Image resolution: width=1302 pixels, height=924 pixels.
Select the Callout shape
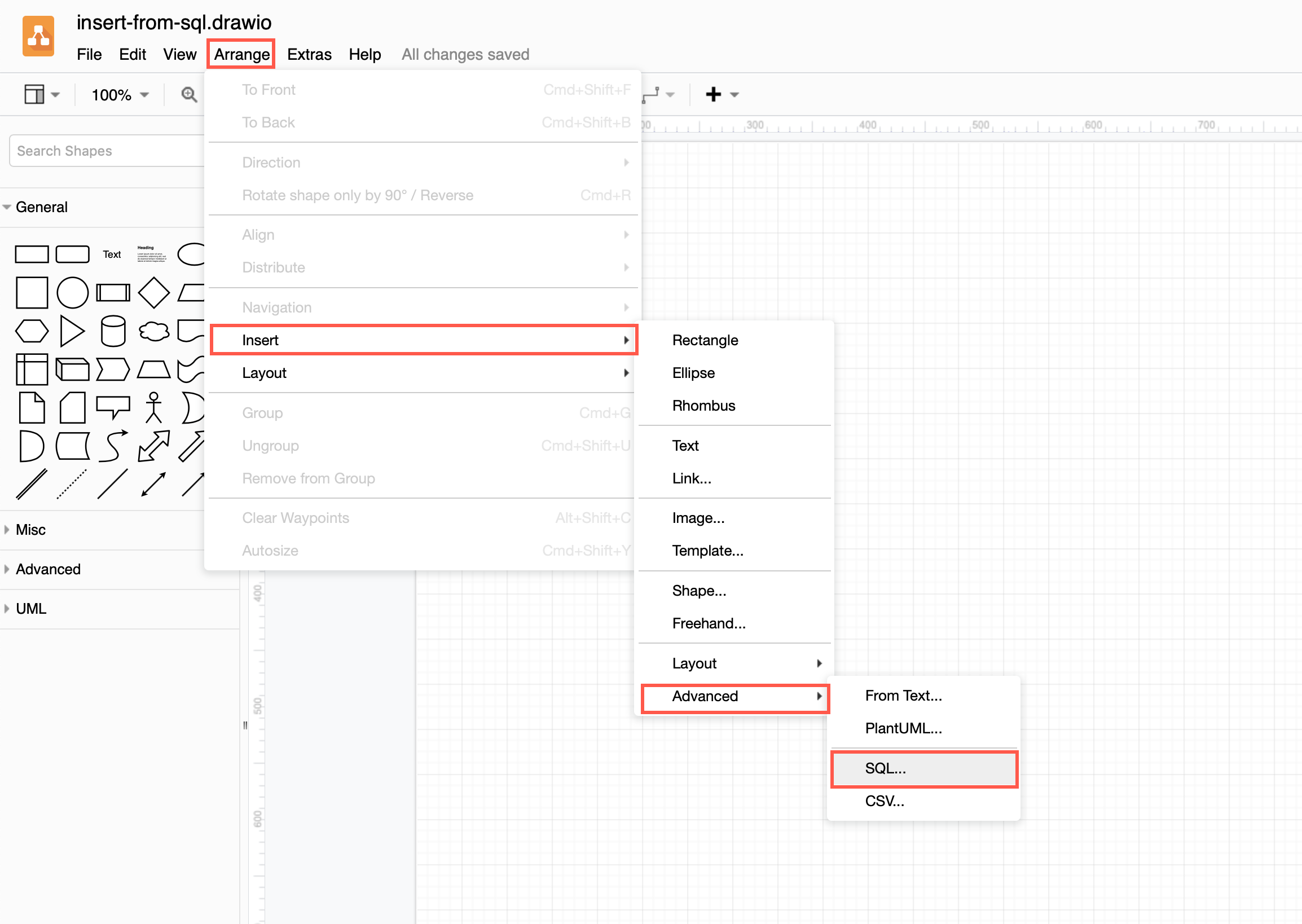113,407
